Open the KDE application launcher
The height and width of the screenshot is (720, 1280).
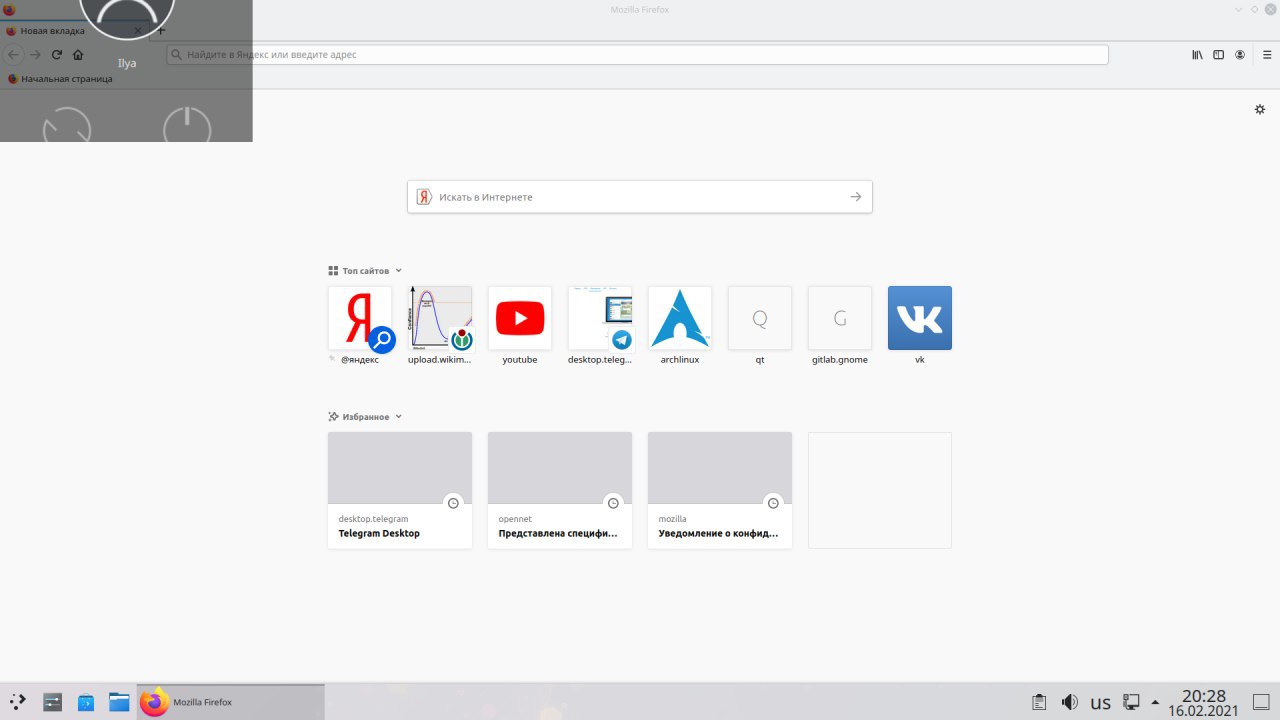pyautogui.click(x=18, y=702)
